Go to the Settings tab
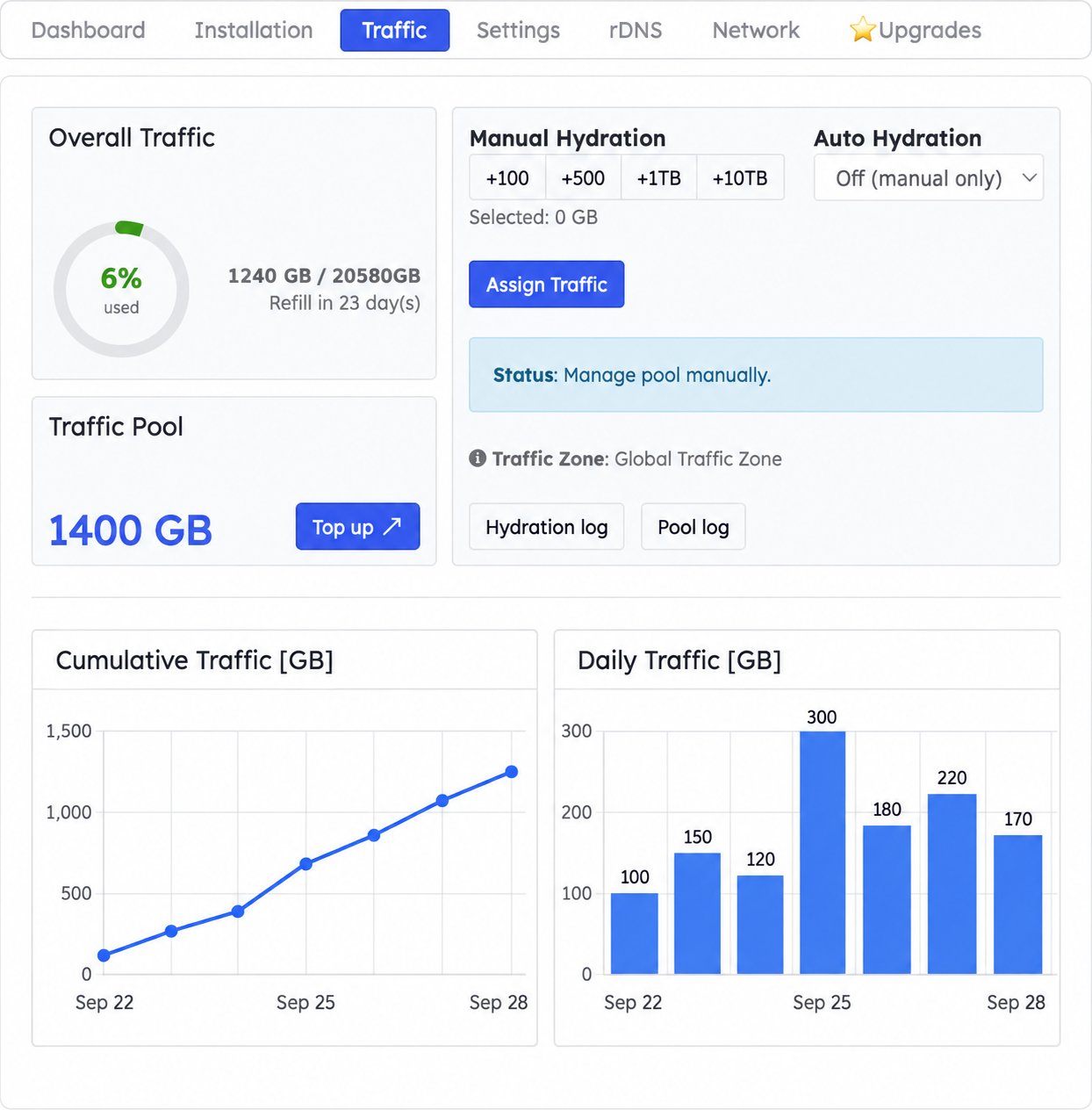 pos(518,30)
